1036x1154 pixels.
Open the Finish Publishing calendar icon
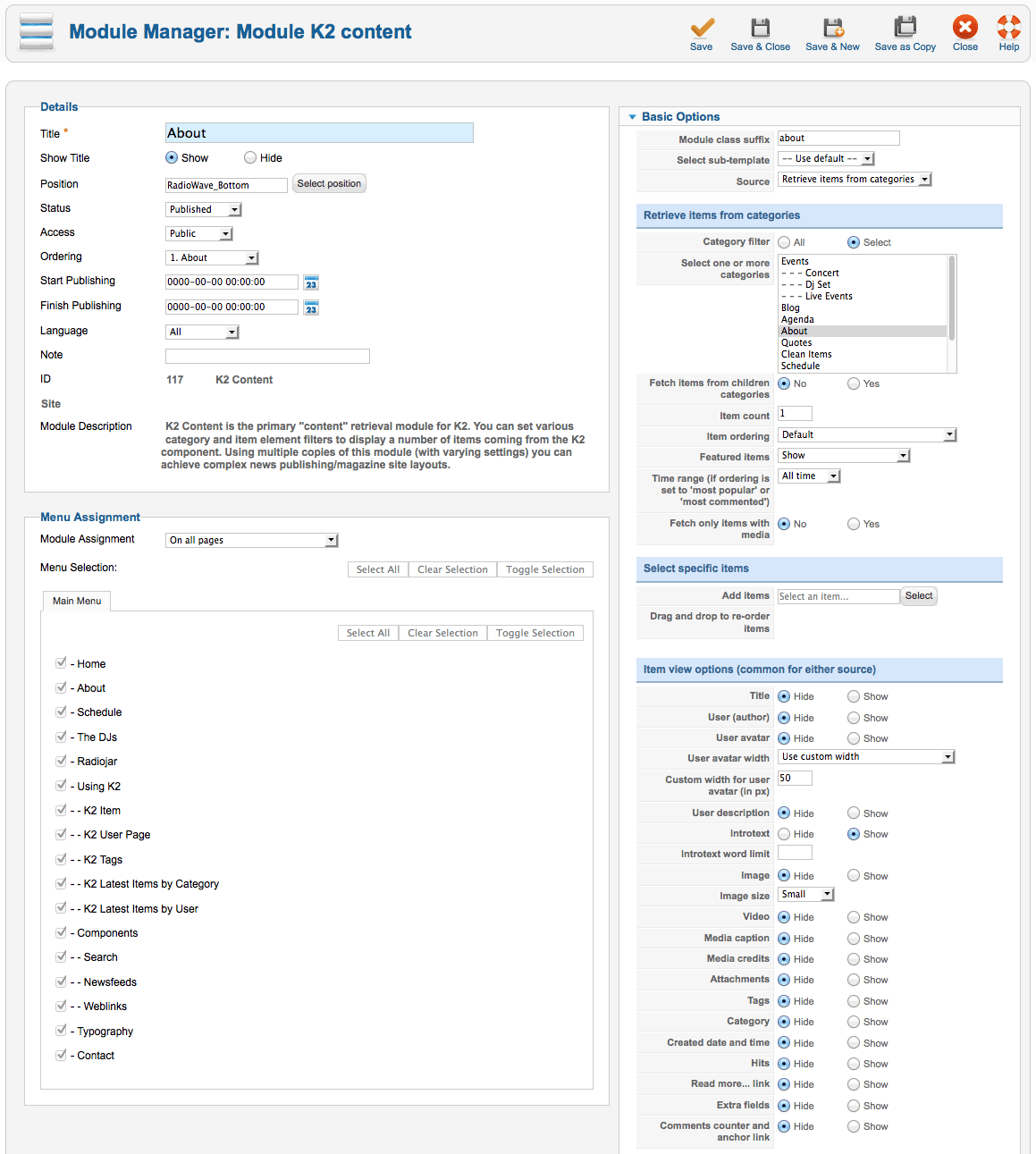(x=311, y=307)
